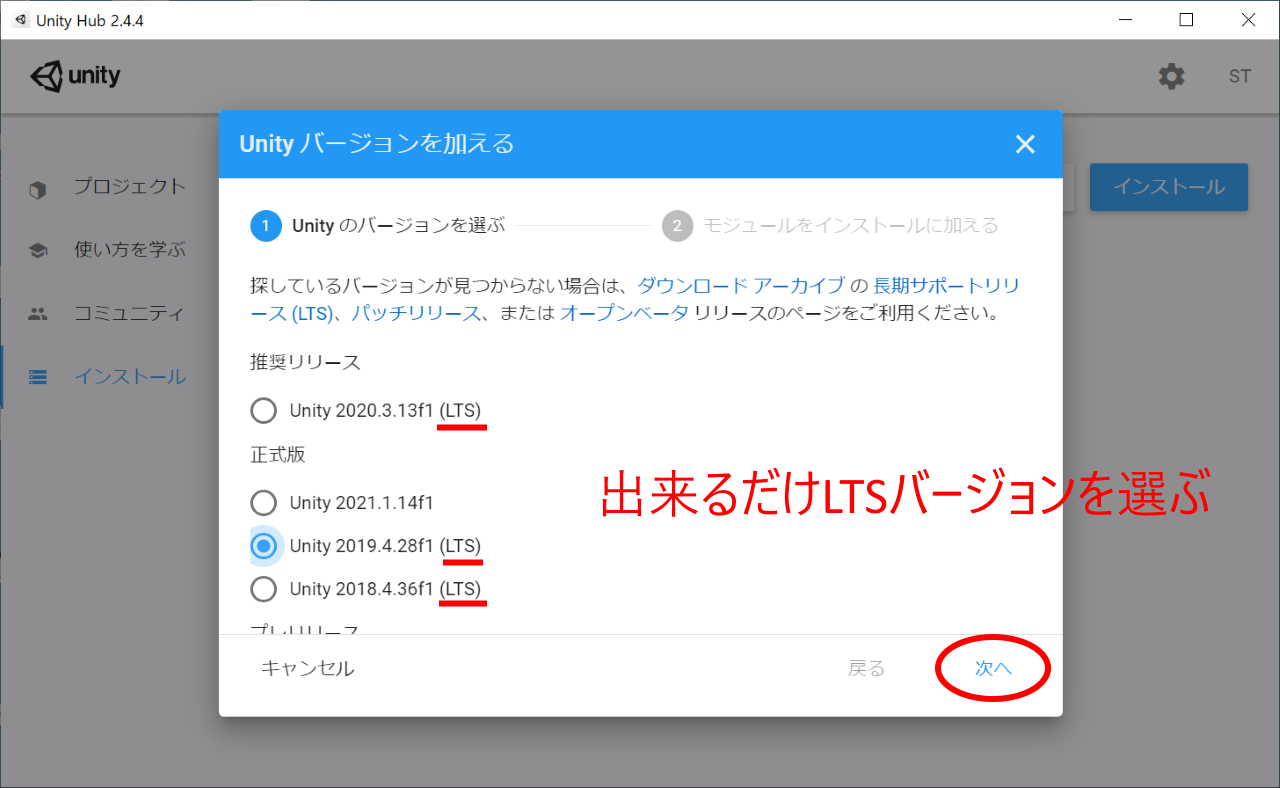1280x788 pixels.
Task: Click the Unity バージョンを加える dialog title
Action: coord(377,144)
